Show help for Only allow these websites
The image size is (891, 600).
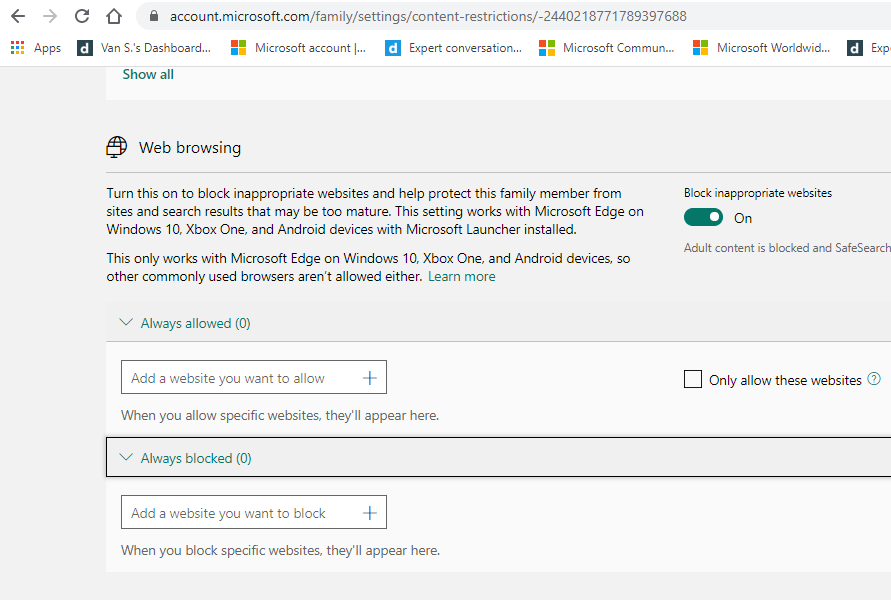[874, 378]
